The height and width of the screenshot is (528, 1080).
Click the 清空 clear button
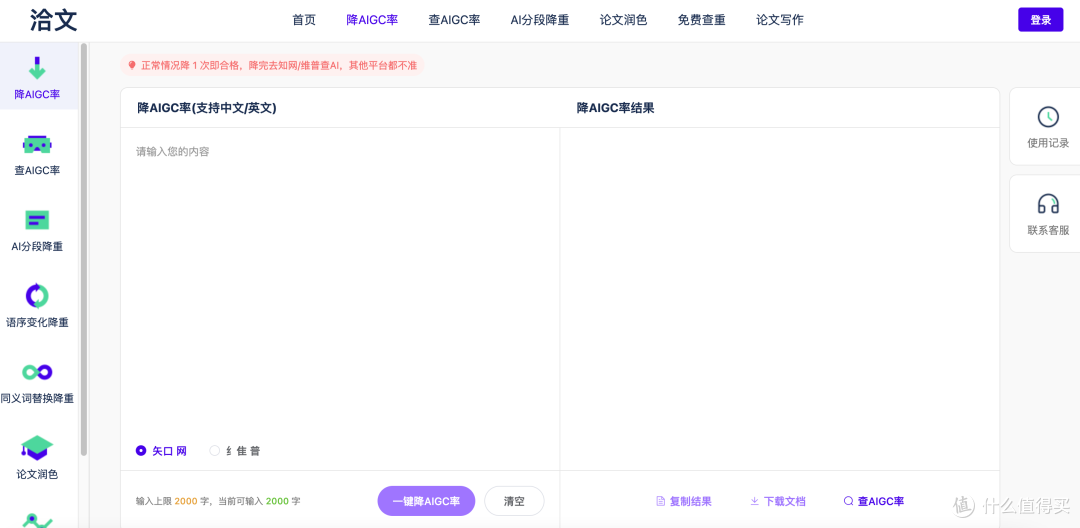[514, 501]
